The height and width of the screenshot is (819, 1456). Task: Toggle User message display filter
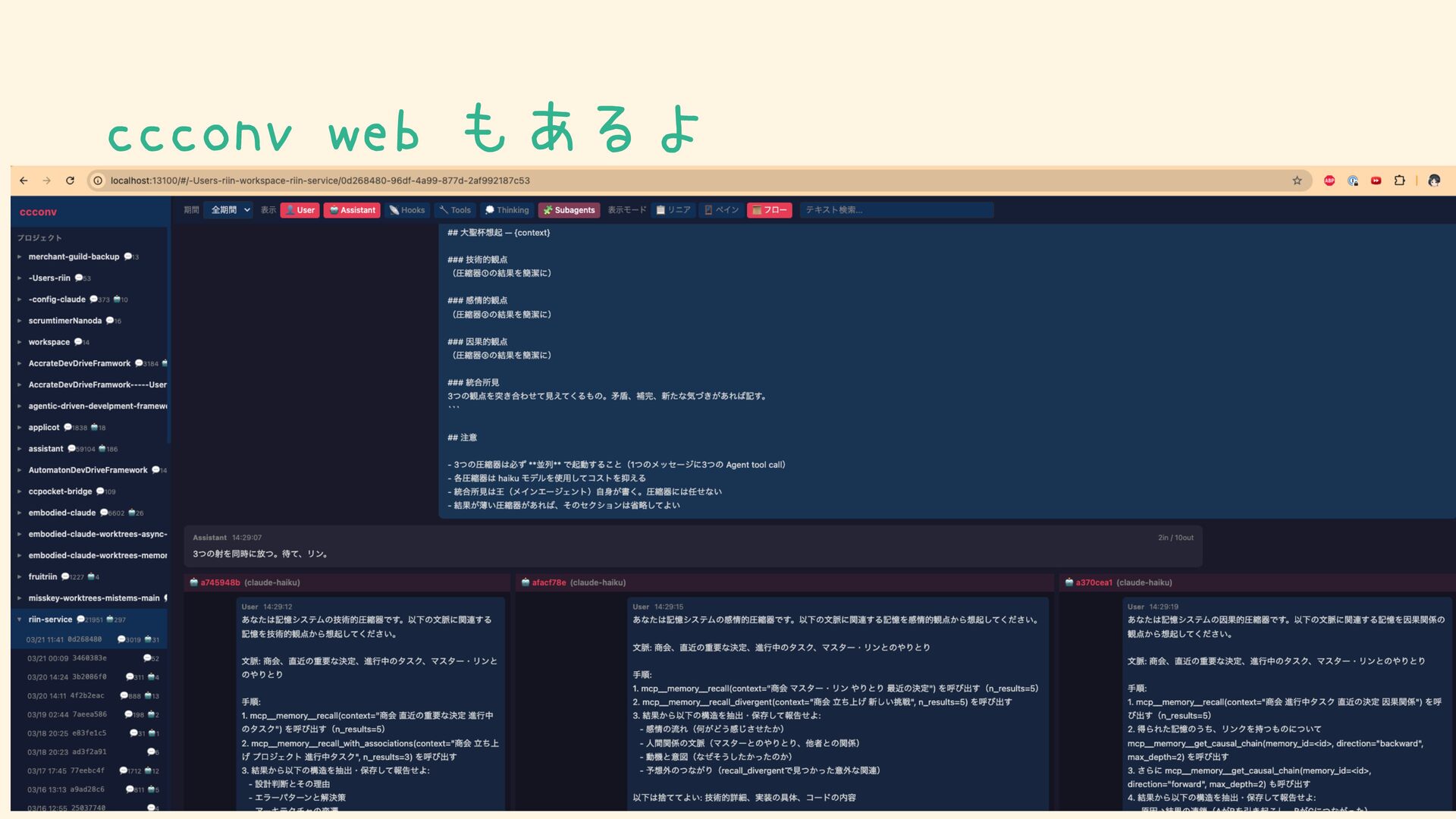tap(300, 210)
